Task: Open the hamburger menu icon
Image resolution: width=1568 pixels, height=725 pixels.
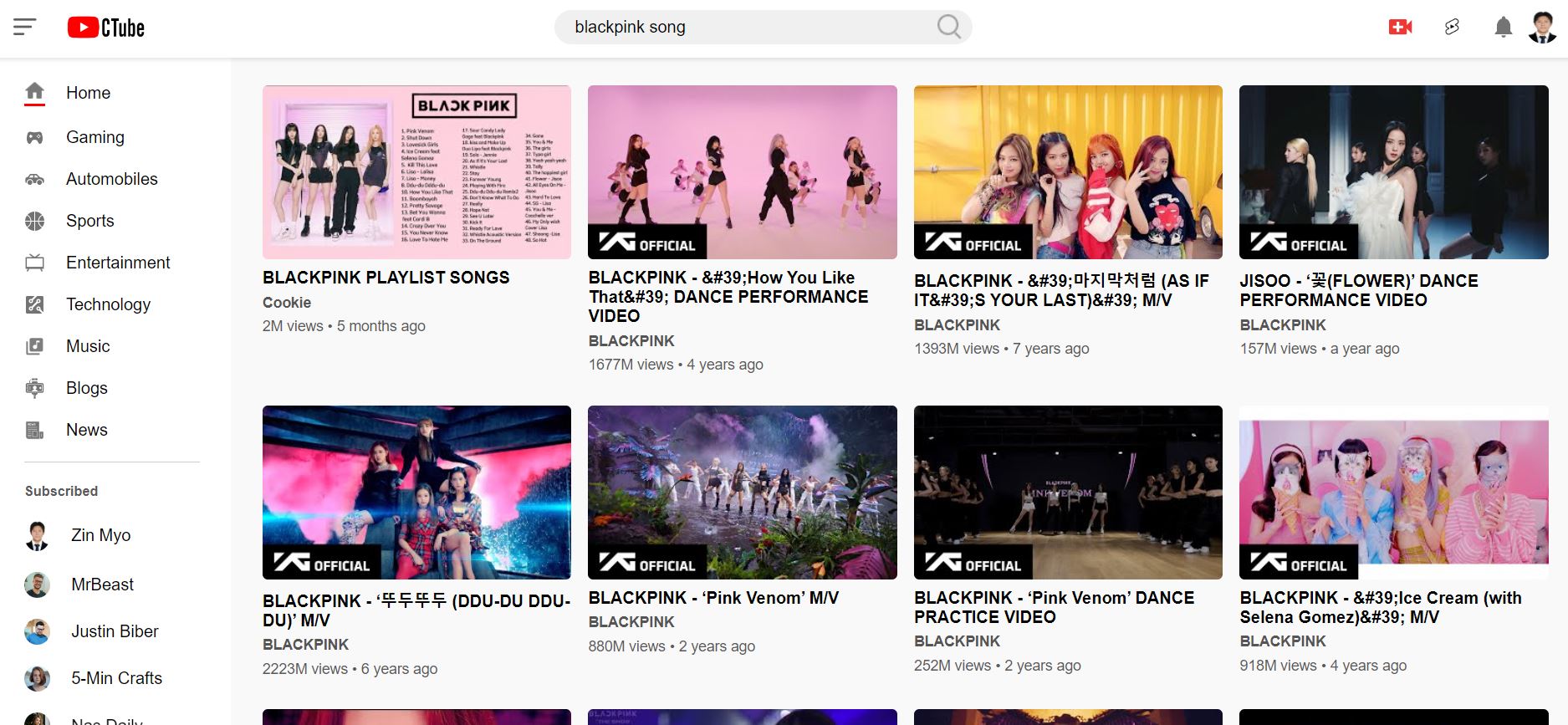Action: click(x=25, y=28)
